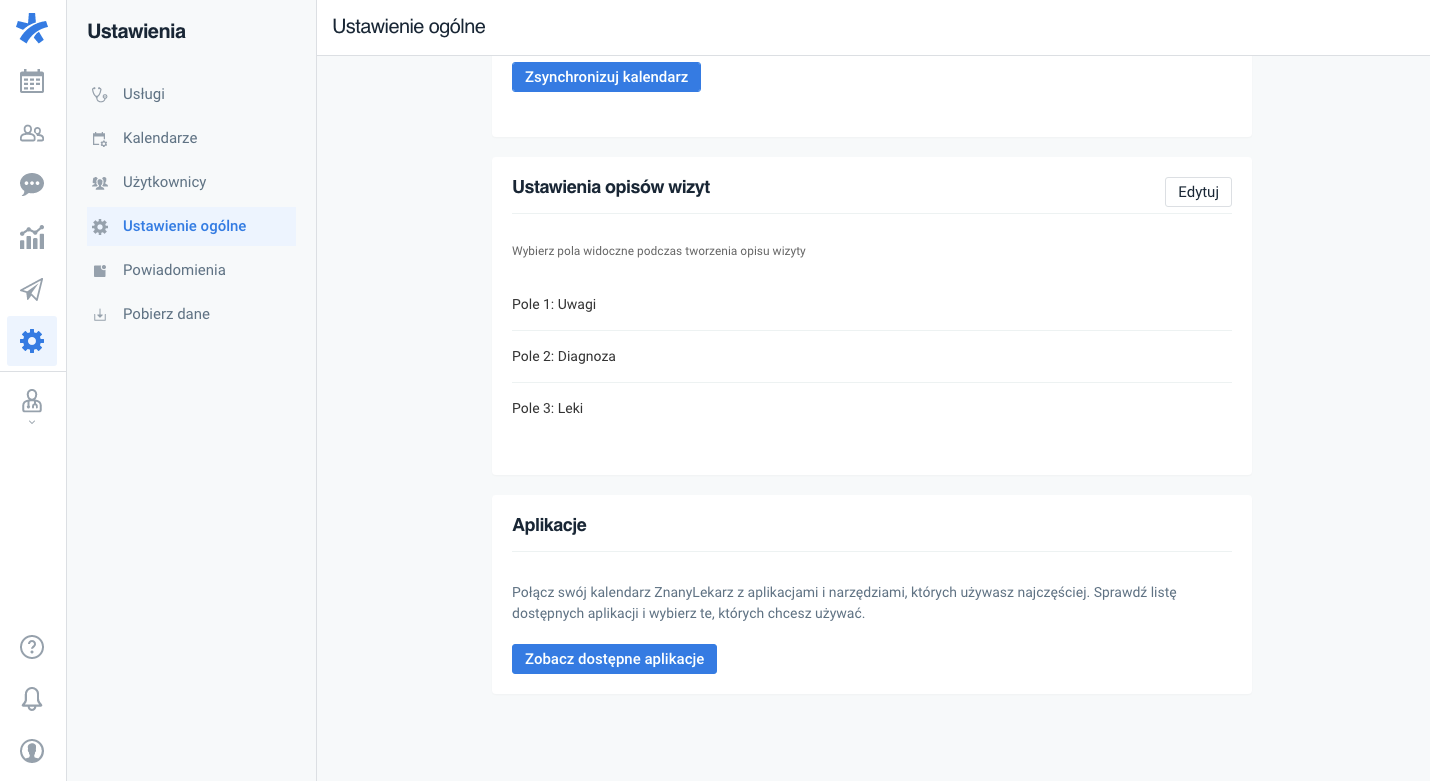This screenshot has width=1430, height=781.
Task: Click the Zobacz dostępne aplikacje button
Action: (614, 659)
